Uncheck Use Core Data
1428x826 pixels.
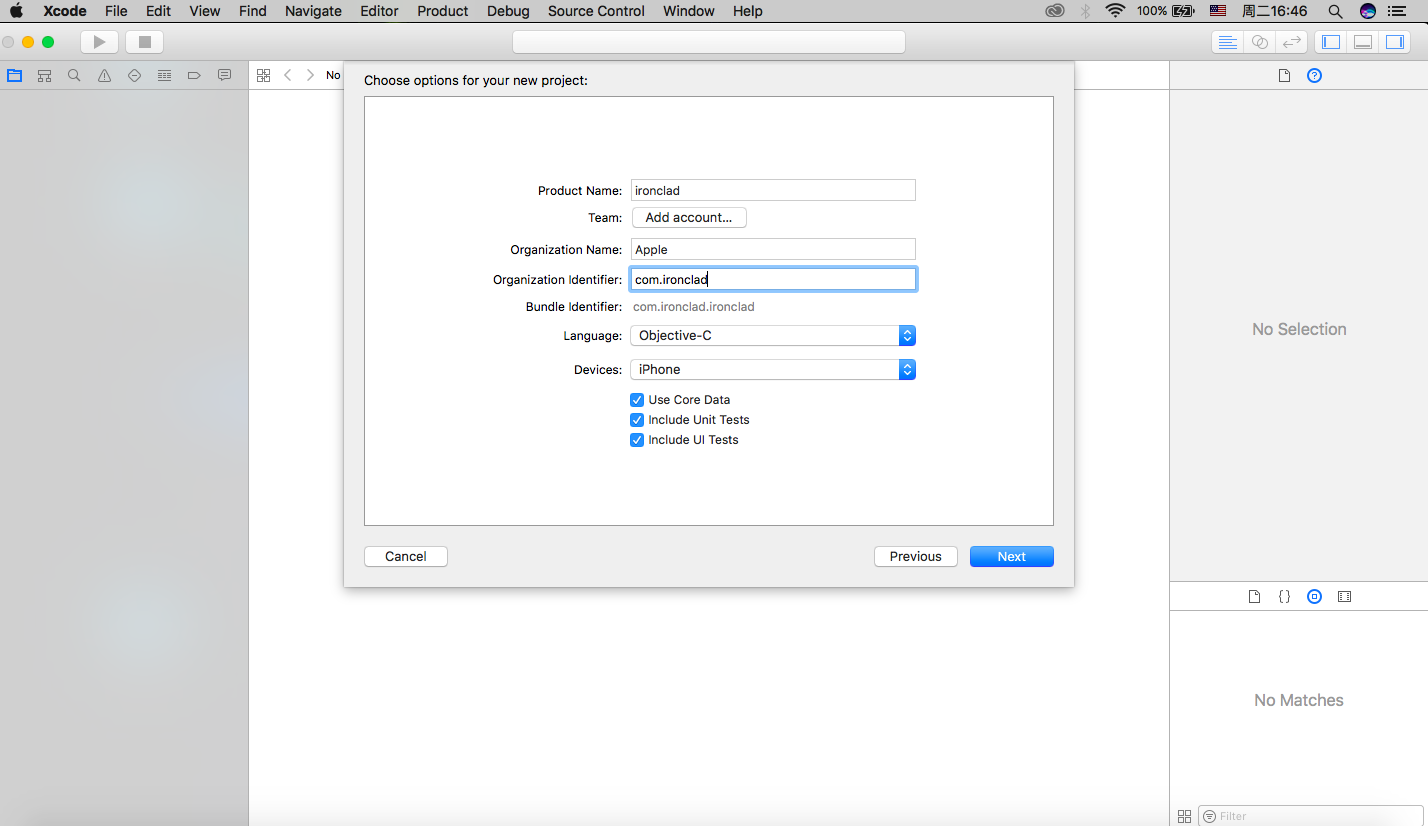(x=637, y=400)
